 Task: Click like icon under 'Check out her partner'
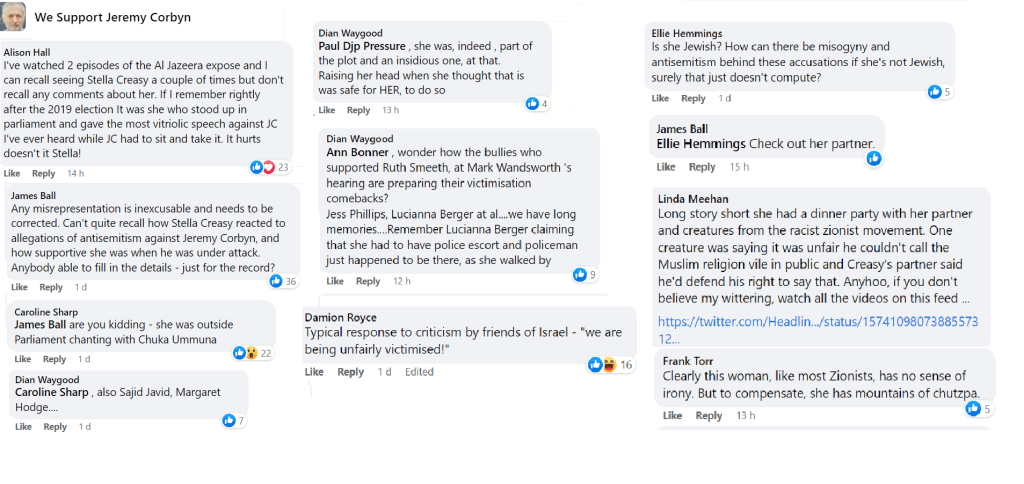(x=874, y=158)
